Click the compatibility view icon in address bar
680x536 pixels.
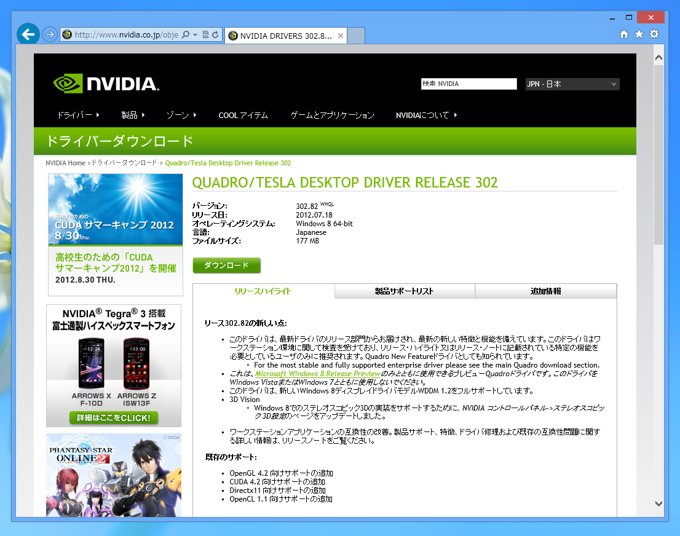point(206,35)
